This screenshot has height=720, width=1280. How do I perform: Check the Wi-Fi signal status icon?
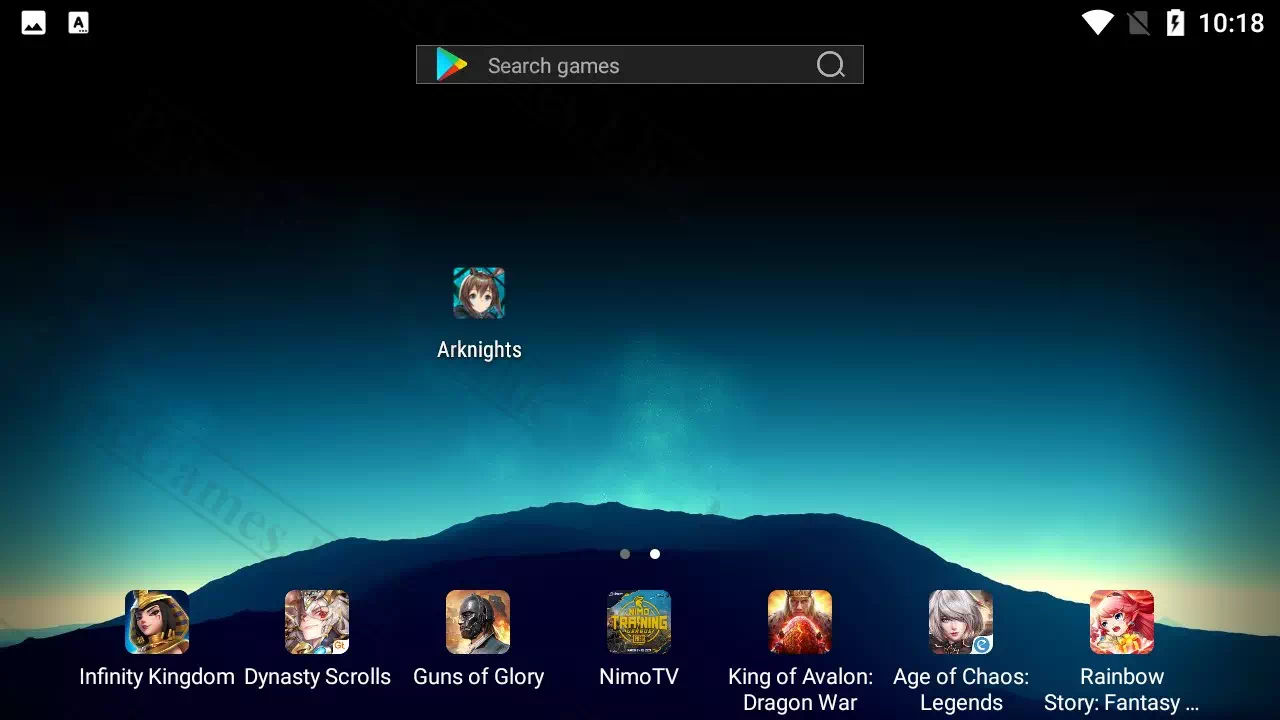(1098, 23)
